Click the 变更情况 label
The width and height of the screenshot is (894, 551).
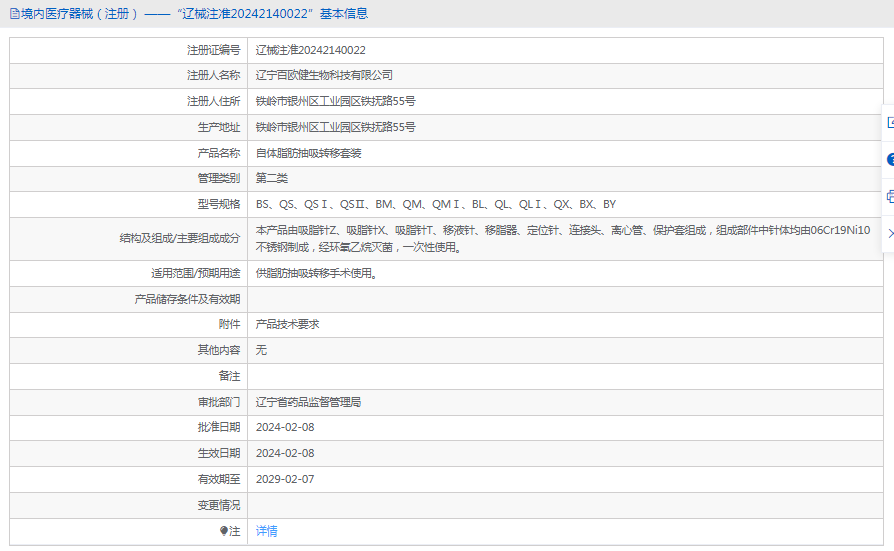pyautogui.click(x=219, y=505)
